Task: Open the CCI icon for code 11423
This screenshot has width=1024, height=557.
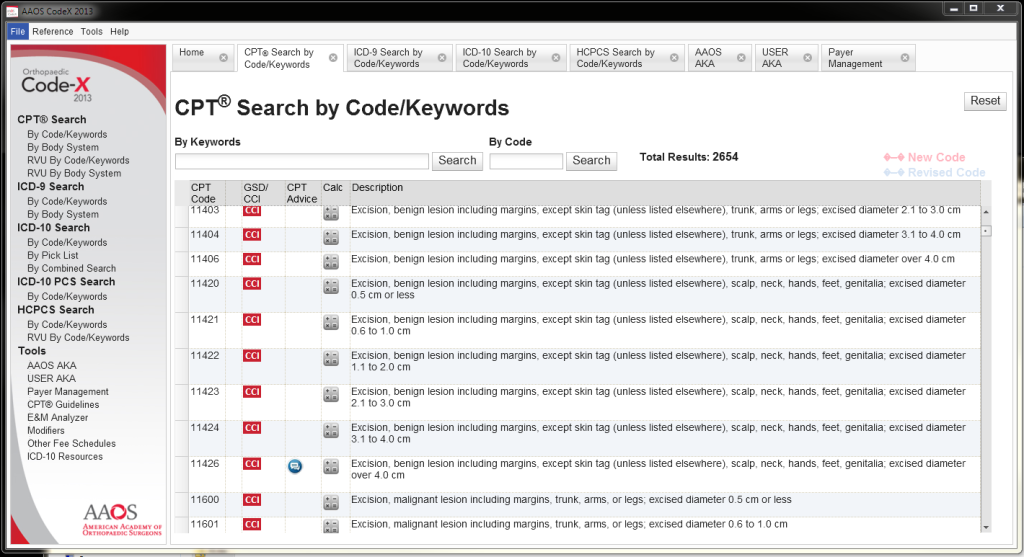Action: click(x=251, y=392)
